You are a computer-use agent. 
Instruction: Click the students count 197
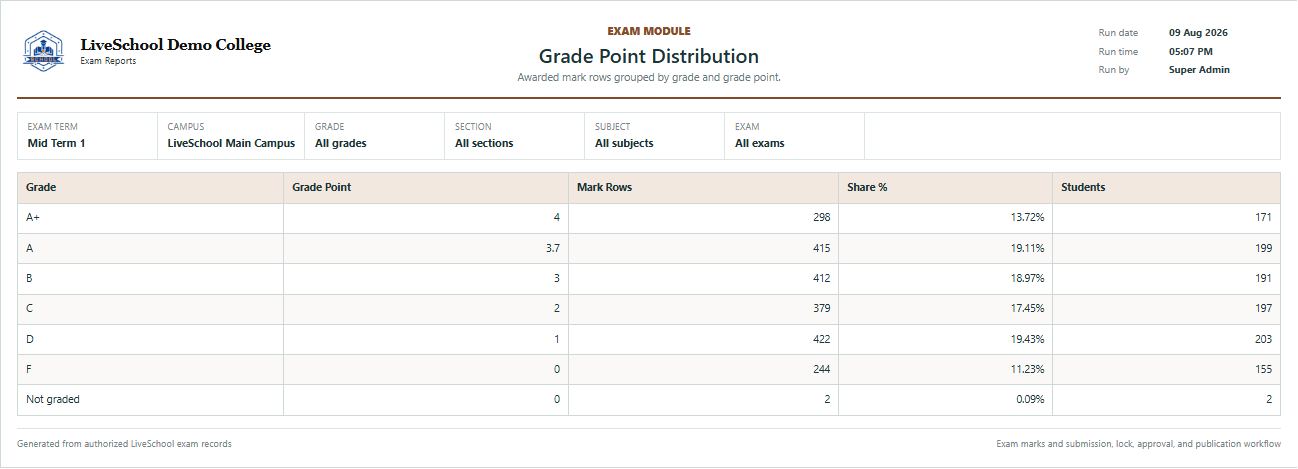click(1263, 308)
